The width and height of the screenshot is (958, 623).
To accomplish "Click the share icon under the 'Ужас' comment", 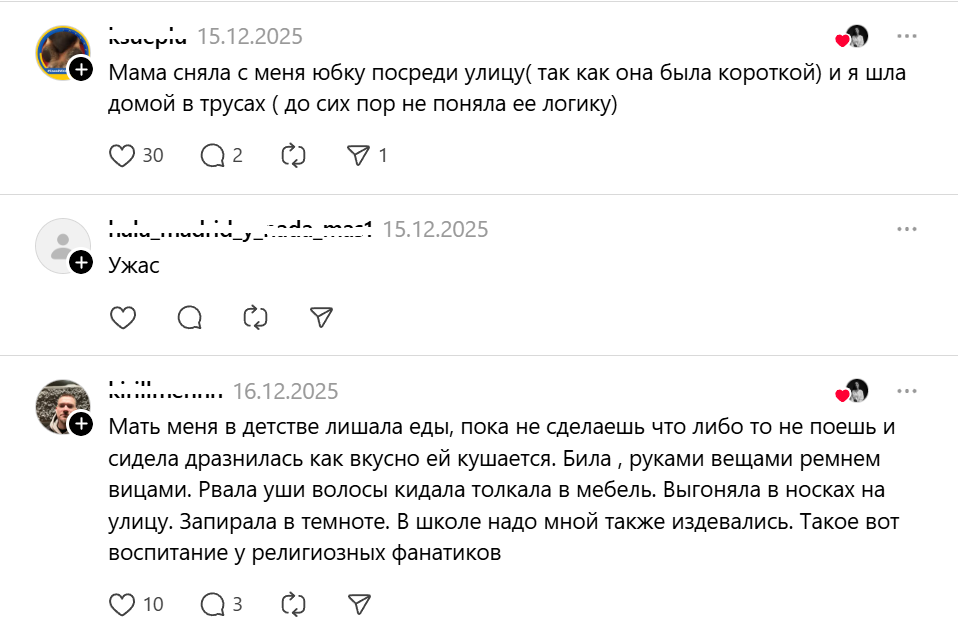I will point(321,317).
